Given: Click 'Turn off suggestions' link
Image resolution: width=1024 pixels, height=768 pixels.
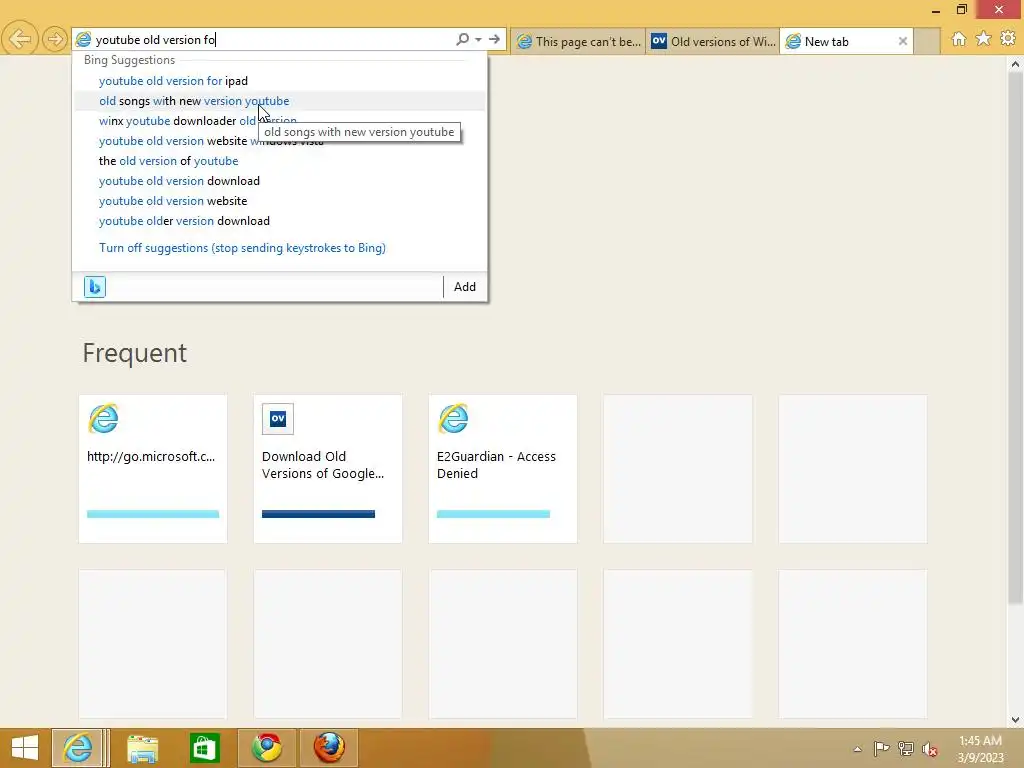Looking at the screenshot, I should pos(242,248).
